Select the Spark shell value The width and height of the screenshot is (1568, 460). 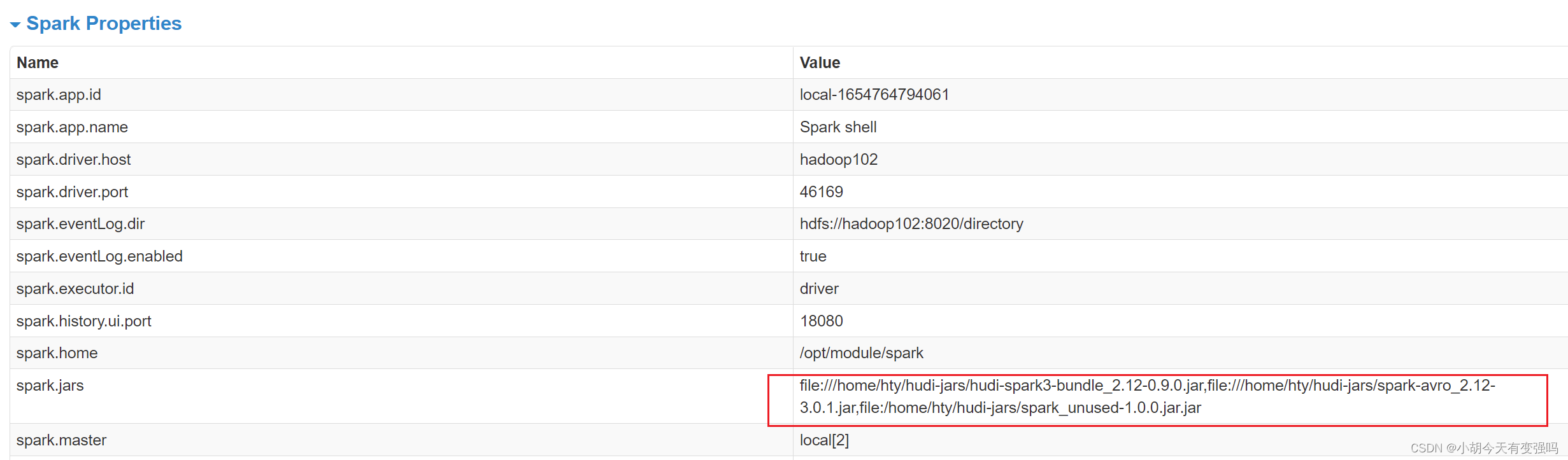pyautogui.click(x=838, y=127)
